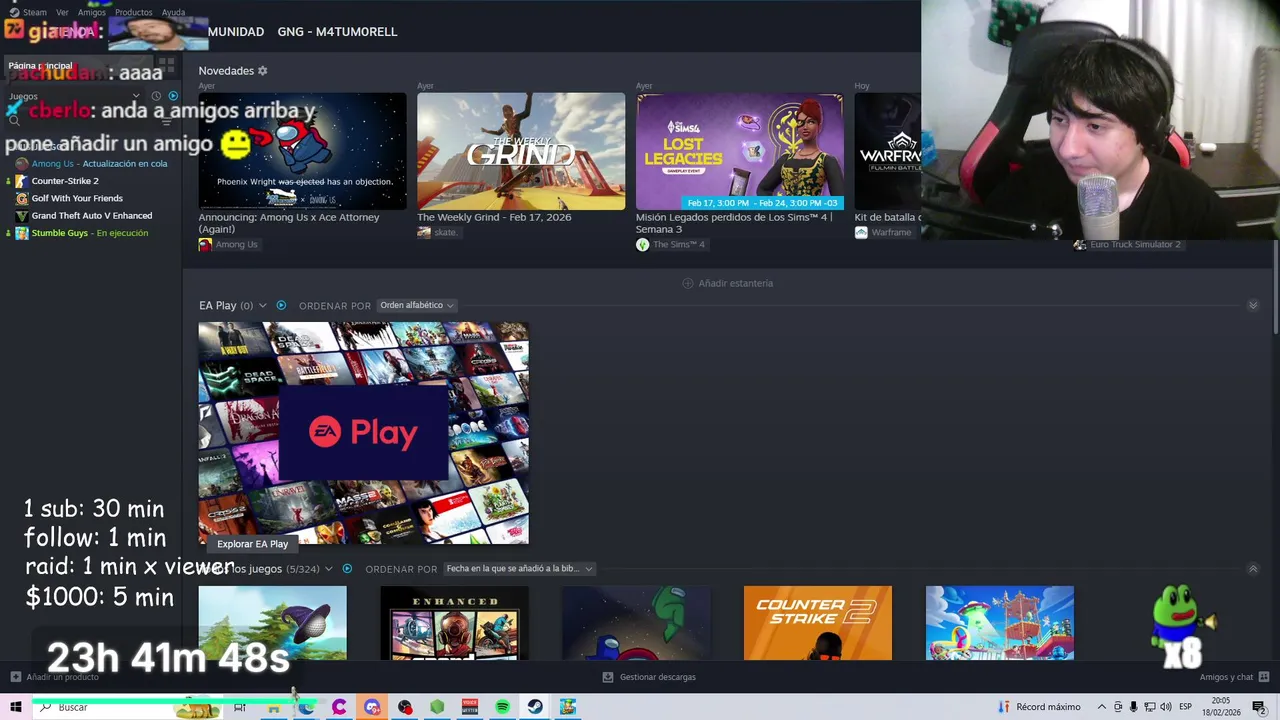Open the green cube taskbar app
This screenshot has width=1280, height=720.
pos(437,707)
